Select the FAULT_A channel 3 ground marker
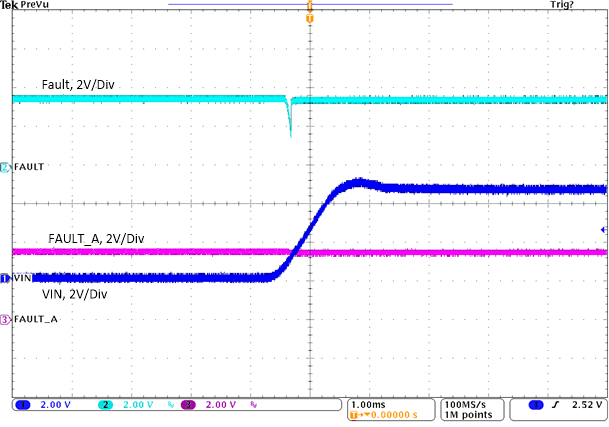The width and height of the screenshot is (609, 427). pos(5,319)
